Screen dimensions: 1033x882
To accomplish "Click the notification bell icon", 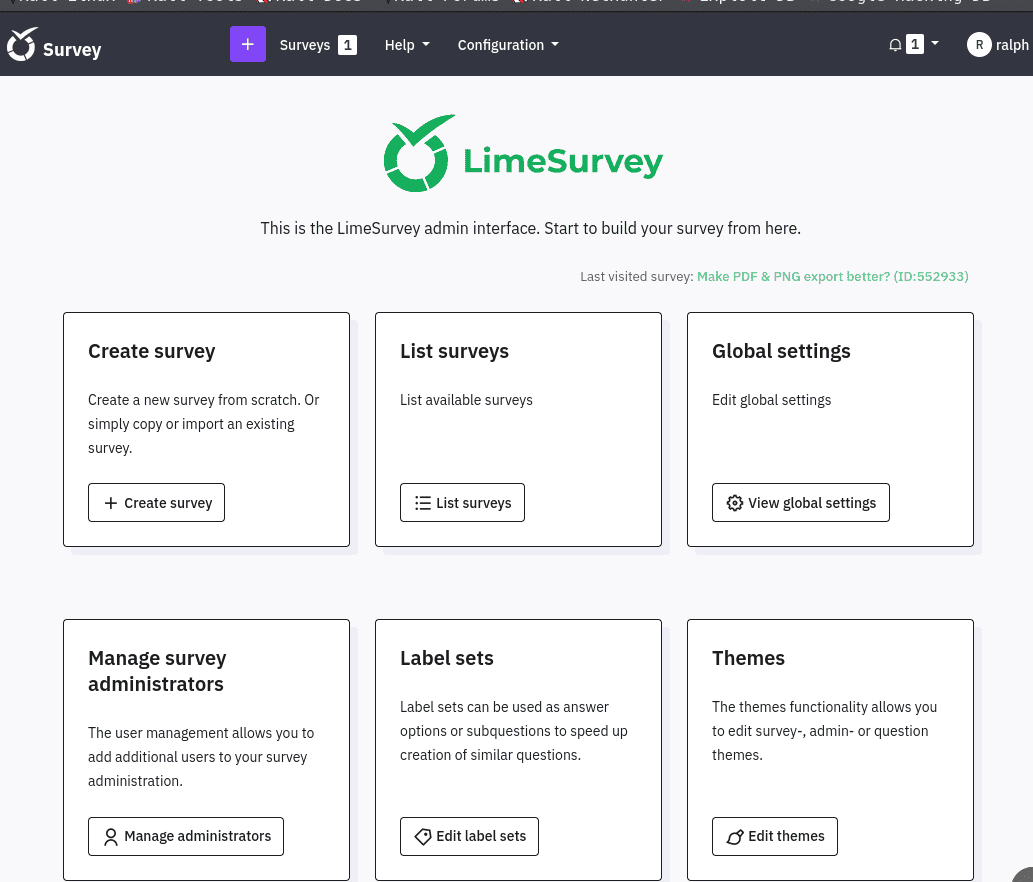I will (x=895, y=45).
